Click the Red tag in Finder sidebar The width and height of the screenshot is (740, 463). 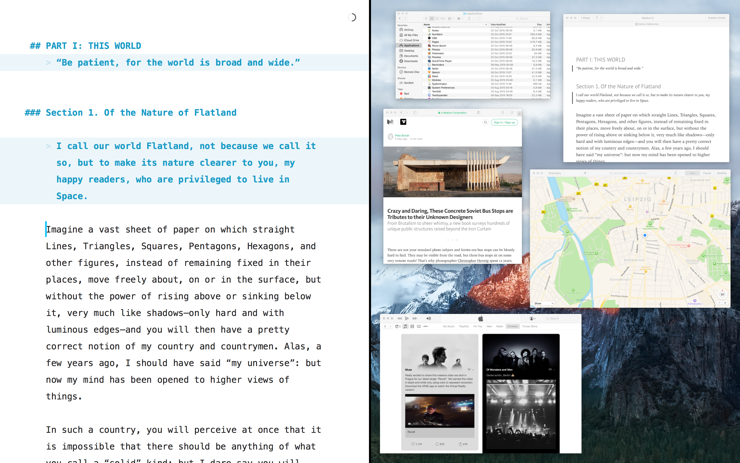404,93
